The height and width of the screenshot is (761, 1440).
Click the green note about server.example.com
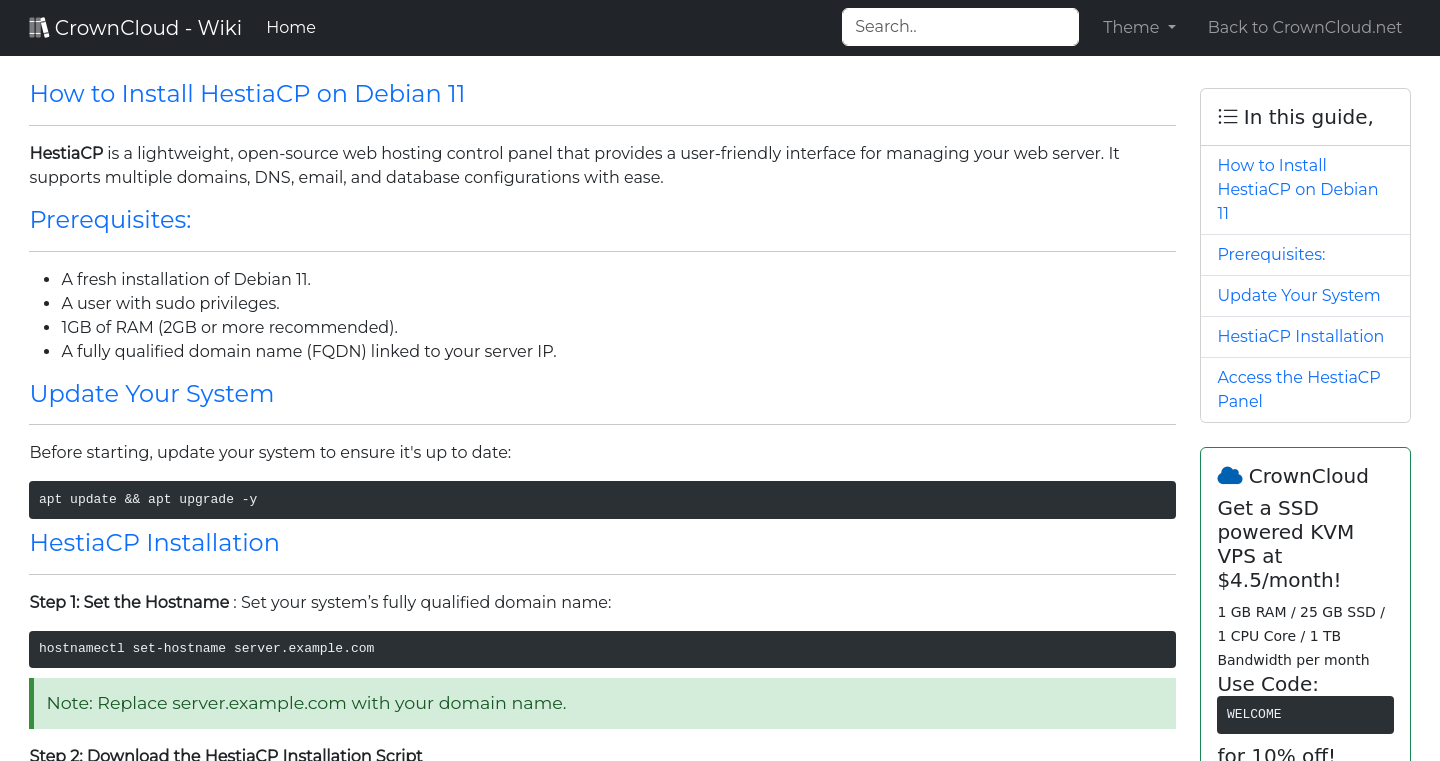(x=602, y=703)
